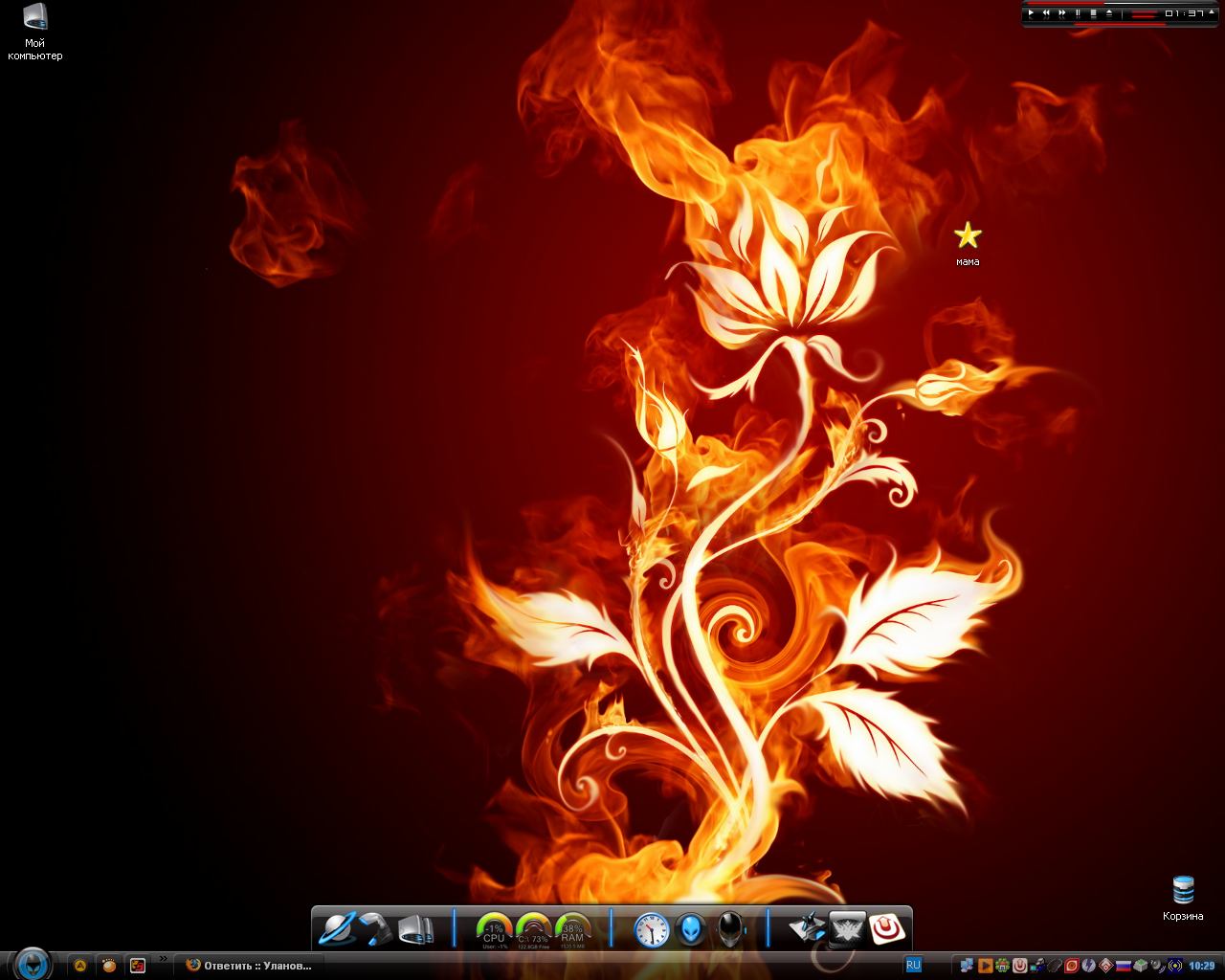Pause playback in the media player widget

tap(1078, 13)
